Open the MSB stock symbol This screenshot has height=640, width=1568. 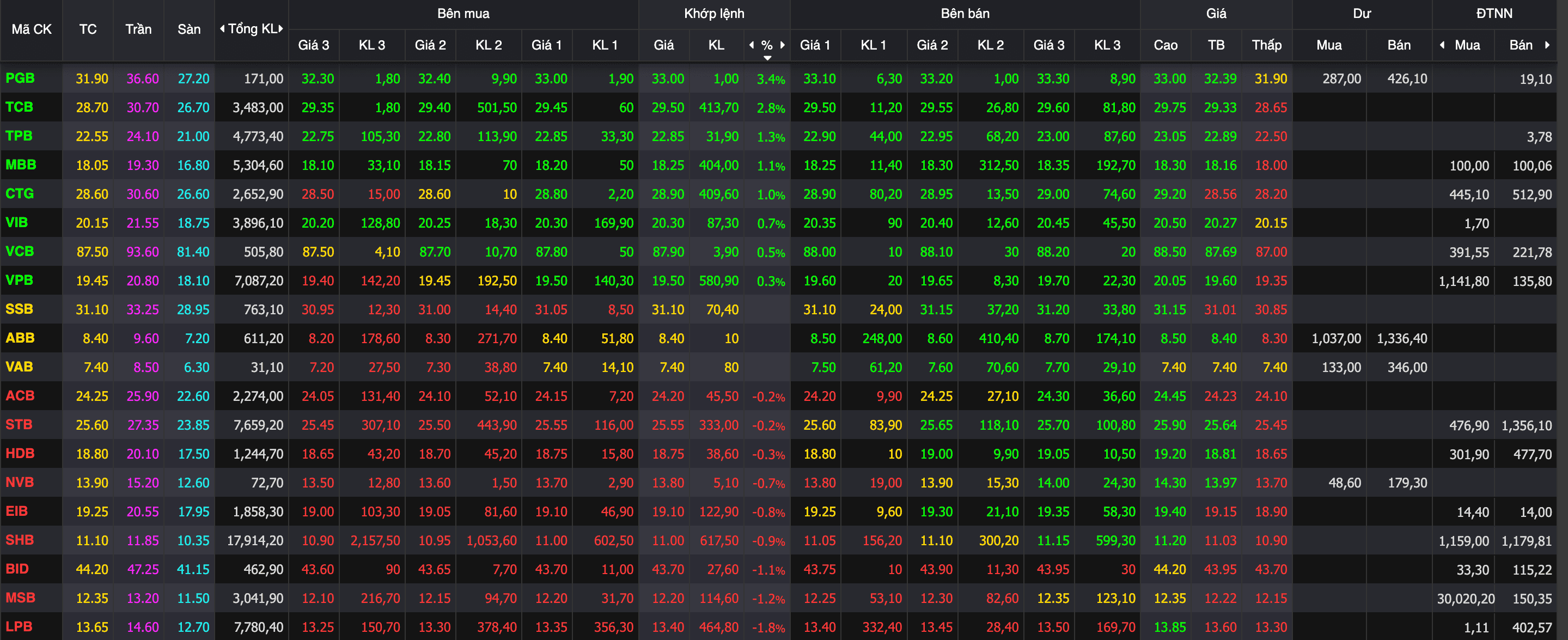[x=20, y=598]
